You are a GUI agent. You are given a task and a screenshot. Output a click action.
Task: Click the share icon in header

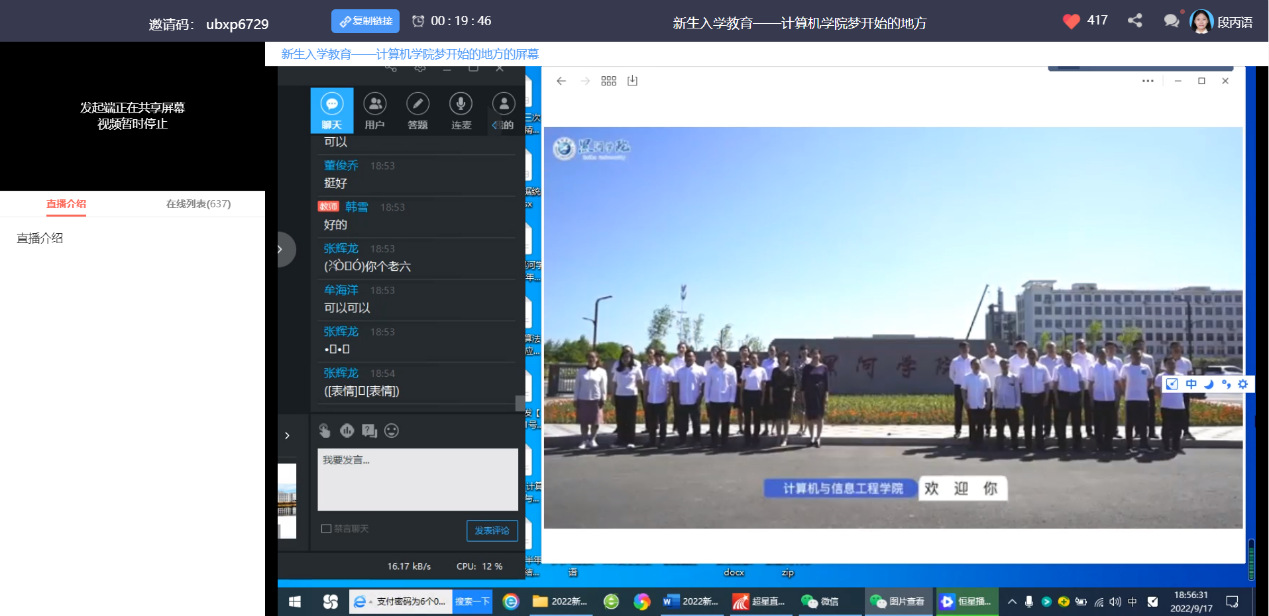click(x=1135, y=21)
